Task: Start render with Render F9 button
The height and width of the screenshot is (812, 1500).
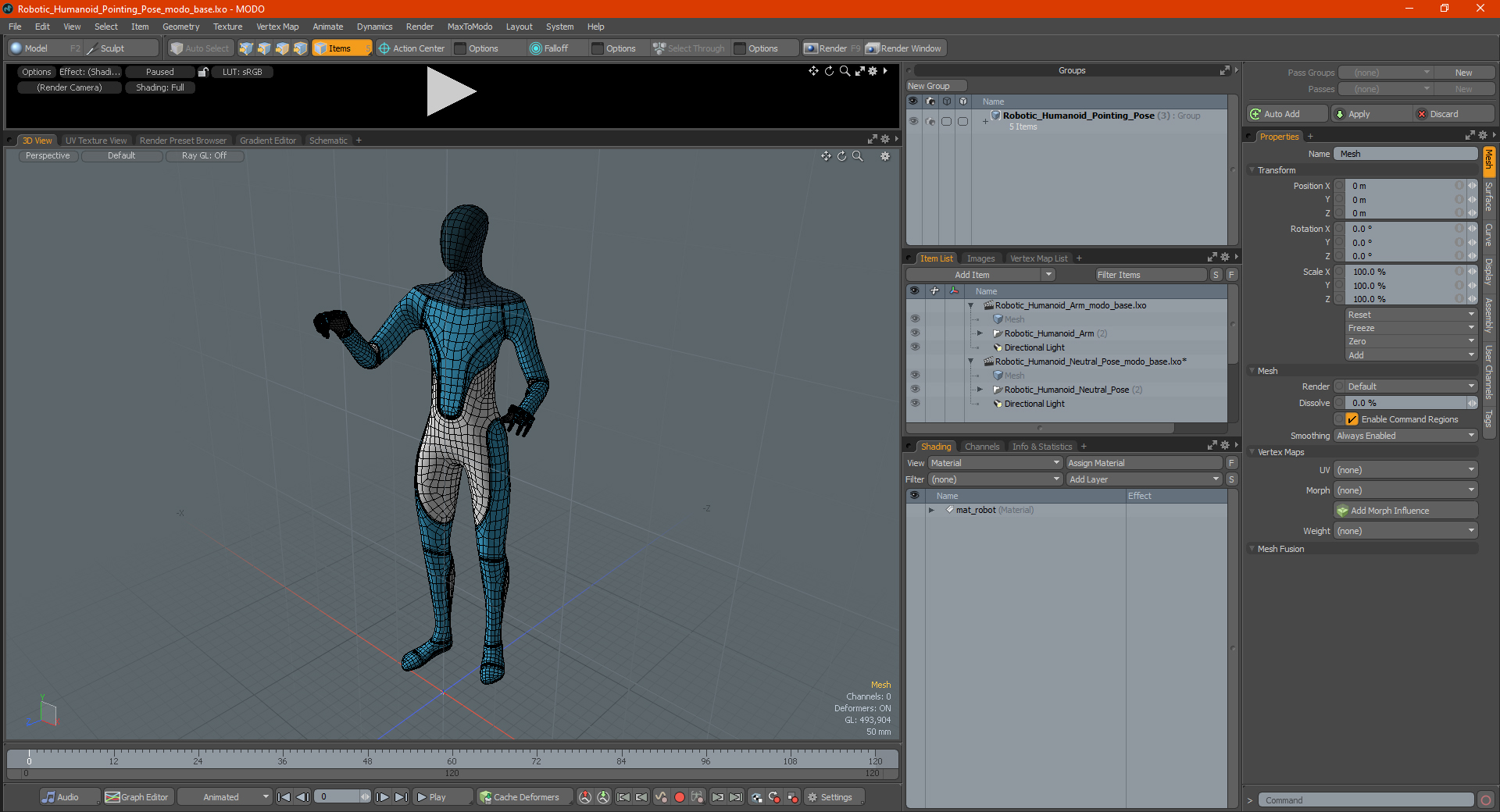Action: coord(832,48)
